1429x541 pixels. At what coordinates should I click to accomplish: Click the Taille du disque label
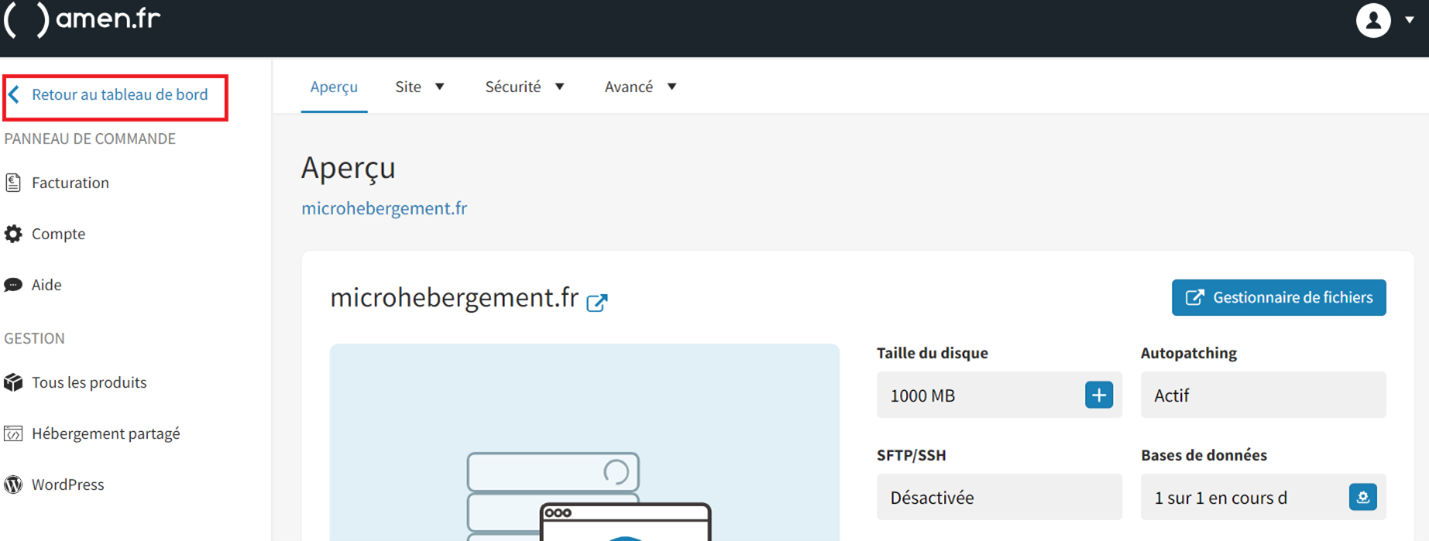(x=932, y=353)
